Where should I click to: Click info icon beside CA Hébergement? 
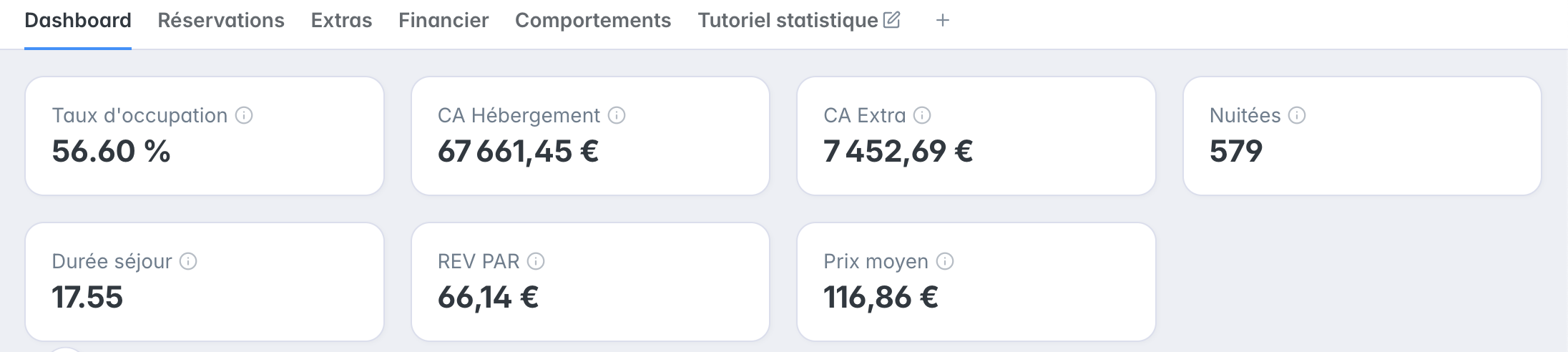coord(617,115)
